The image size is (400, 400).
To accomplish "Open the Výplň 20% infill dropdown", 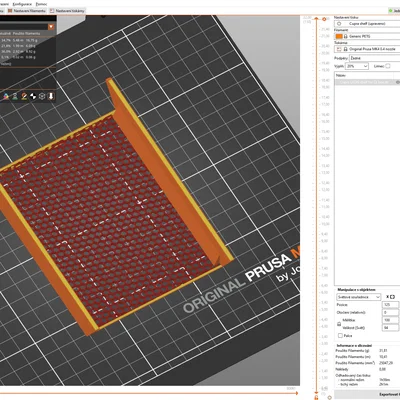I will tap(357, 66).
